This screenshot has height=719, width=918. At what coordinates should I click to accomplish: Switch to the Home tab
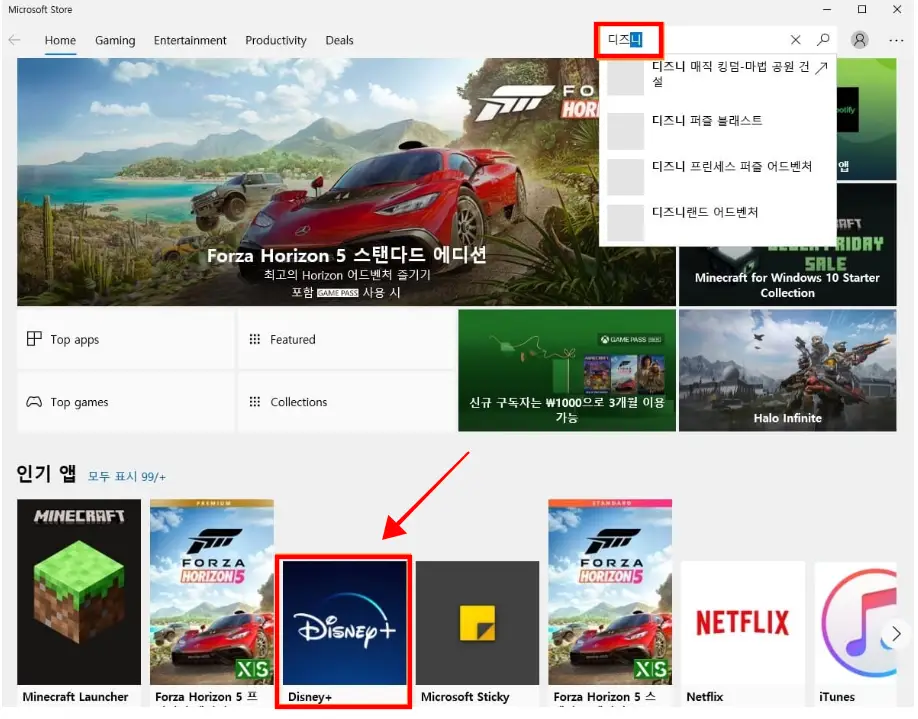60,40
